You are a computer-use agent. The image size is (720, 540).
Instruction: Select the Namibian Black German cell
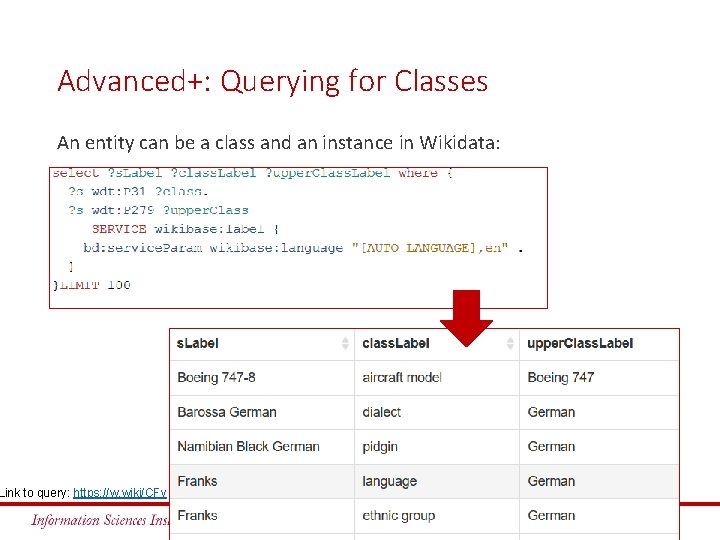point(262,447)
